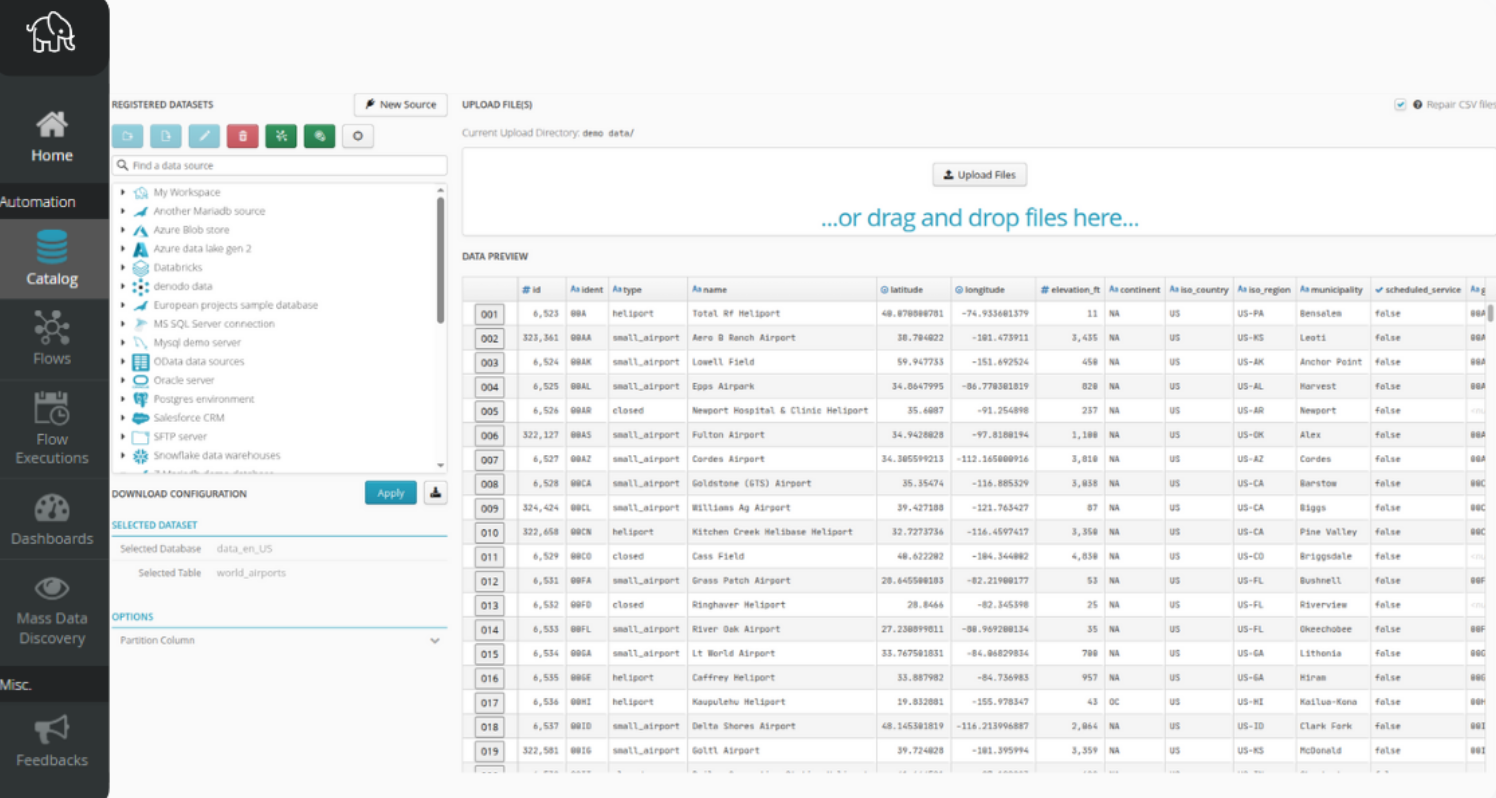This screenshot has height=798, width=1496.
Task: Click the add folder icon in dataset toolbar
Action: (127, 136)
